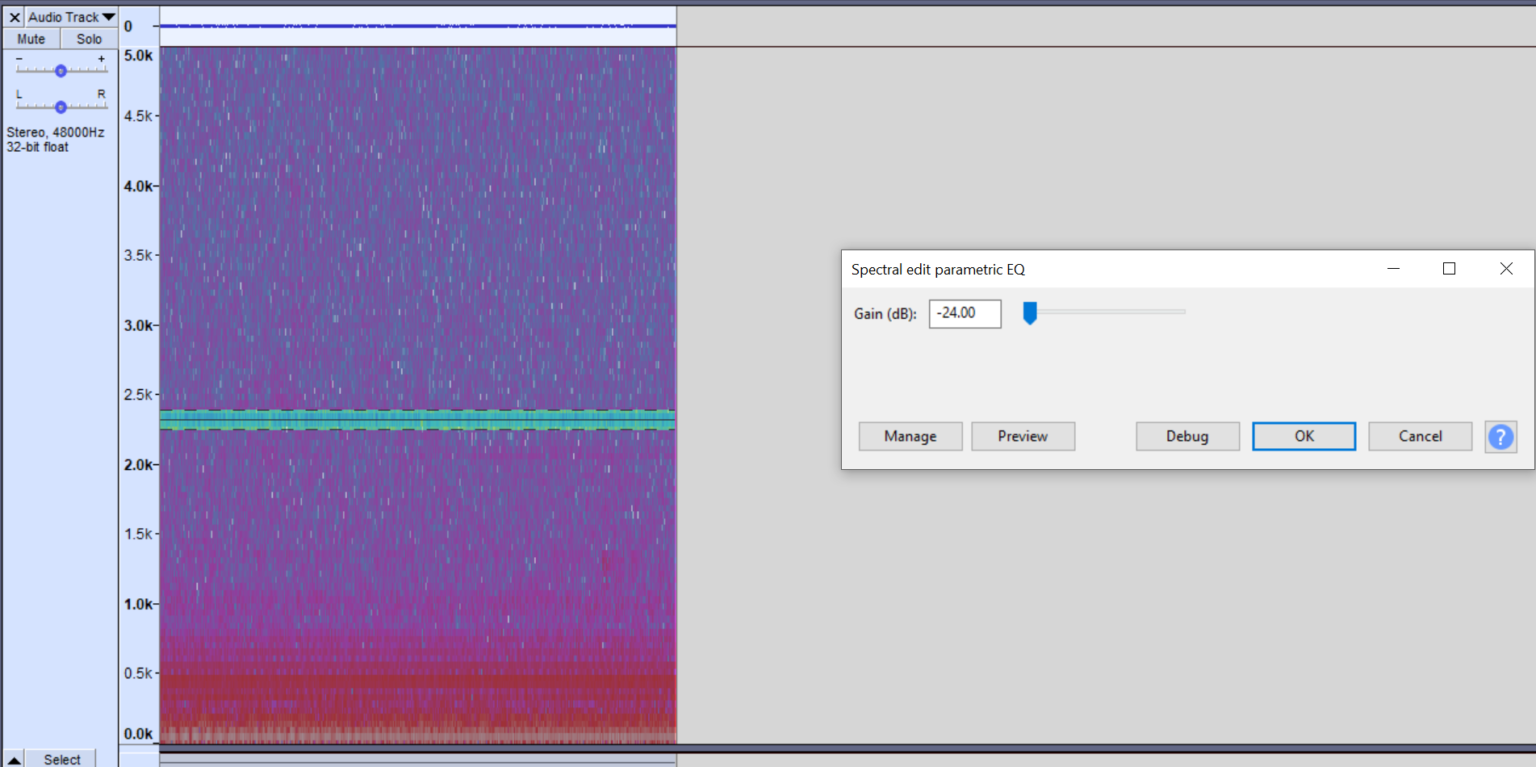Viewport: 1536px width, 767px height.
Task: Click the help (?) icon in the EQ dialog
Action: tap(1501, 436)
